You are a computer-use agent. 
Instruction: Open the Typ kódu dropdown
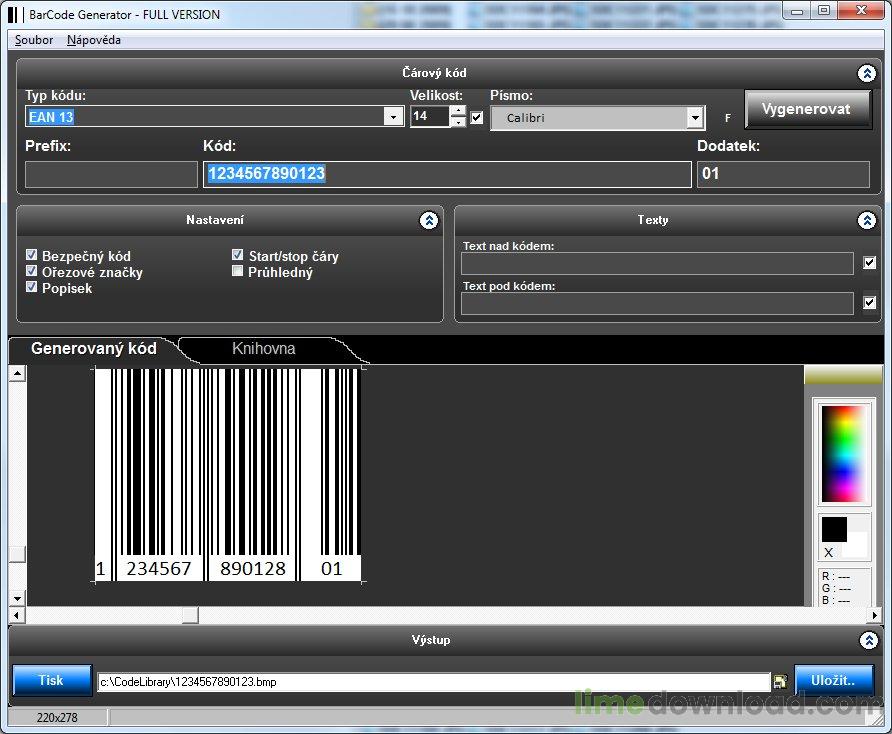point(393,117)
